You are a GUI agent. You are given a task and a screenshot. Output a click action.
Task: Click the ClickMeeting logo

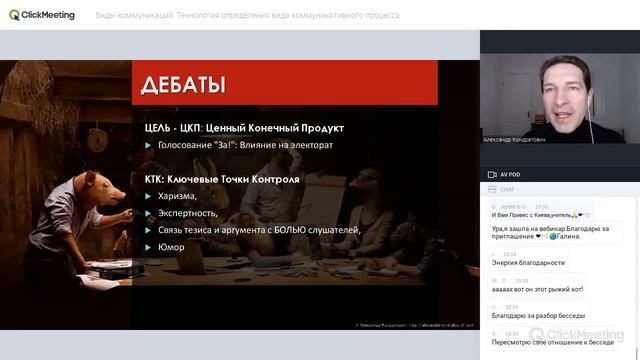click(42, 15)
